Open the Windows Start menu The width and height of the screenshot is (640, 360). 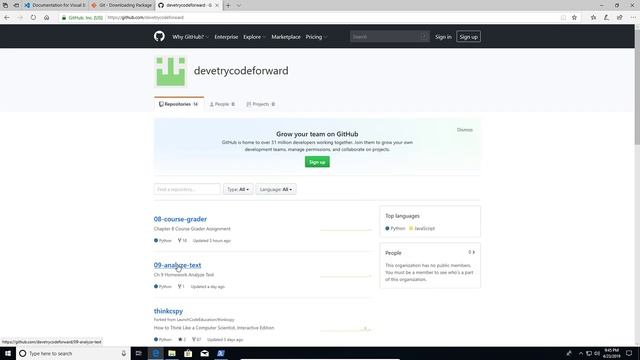[8, 353]
